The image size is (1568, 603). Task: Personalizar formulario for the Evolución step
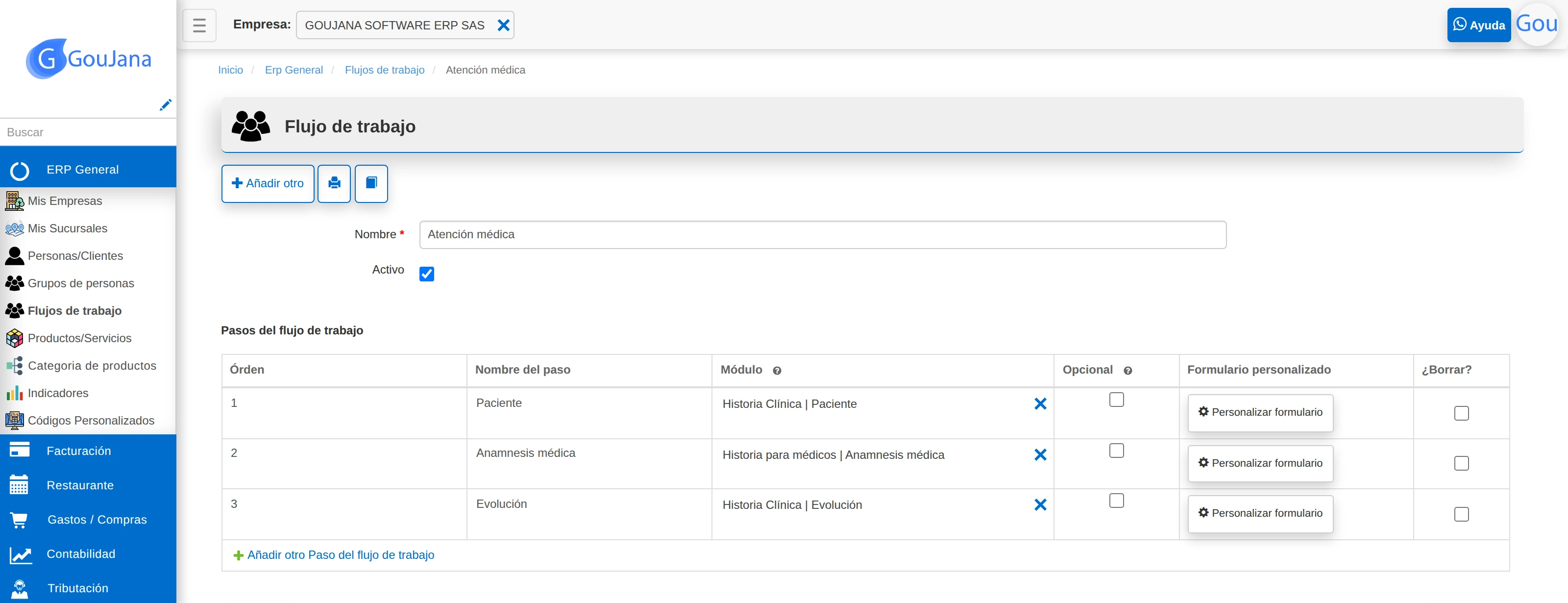point(1260,513)
